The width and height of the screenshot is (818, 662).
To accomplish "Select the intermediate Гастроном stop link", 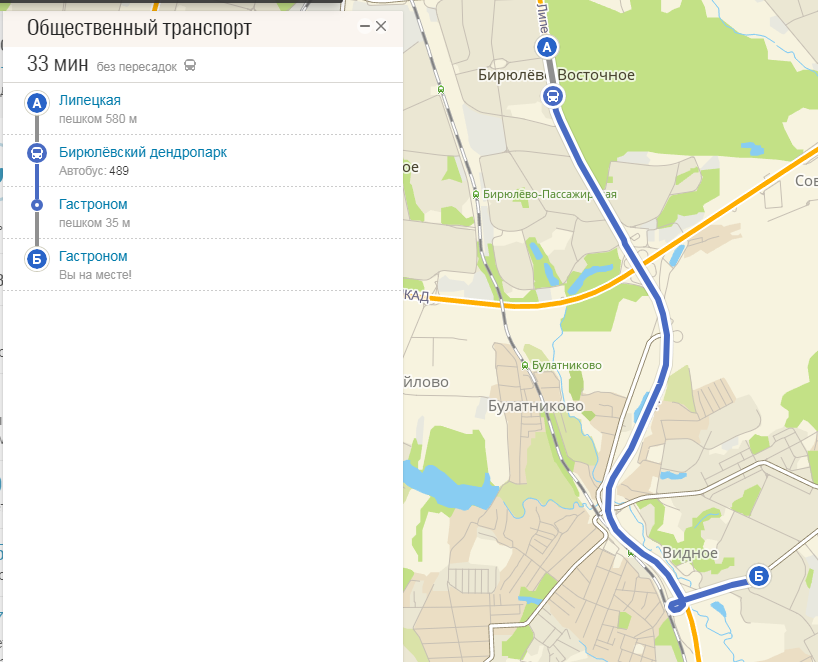I will [x=93, y=204].
